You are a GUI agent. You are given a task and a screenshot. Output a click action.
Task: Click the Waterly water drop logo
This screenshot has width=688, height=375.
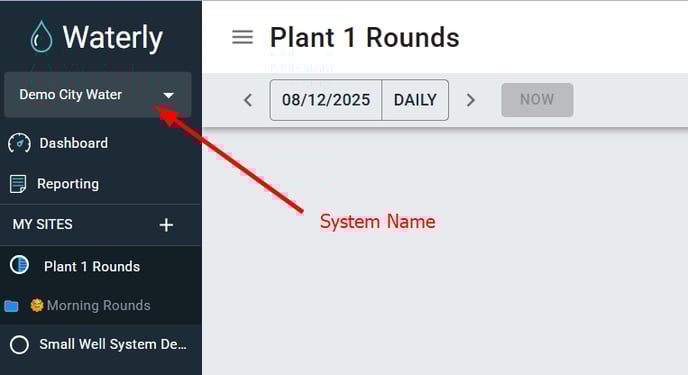(x=42, y=36)
